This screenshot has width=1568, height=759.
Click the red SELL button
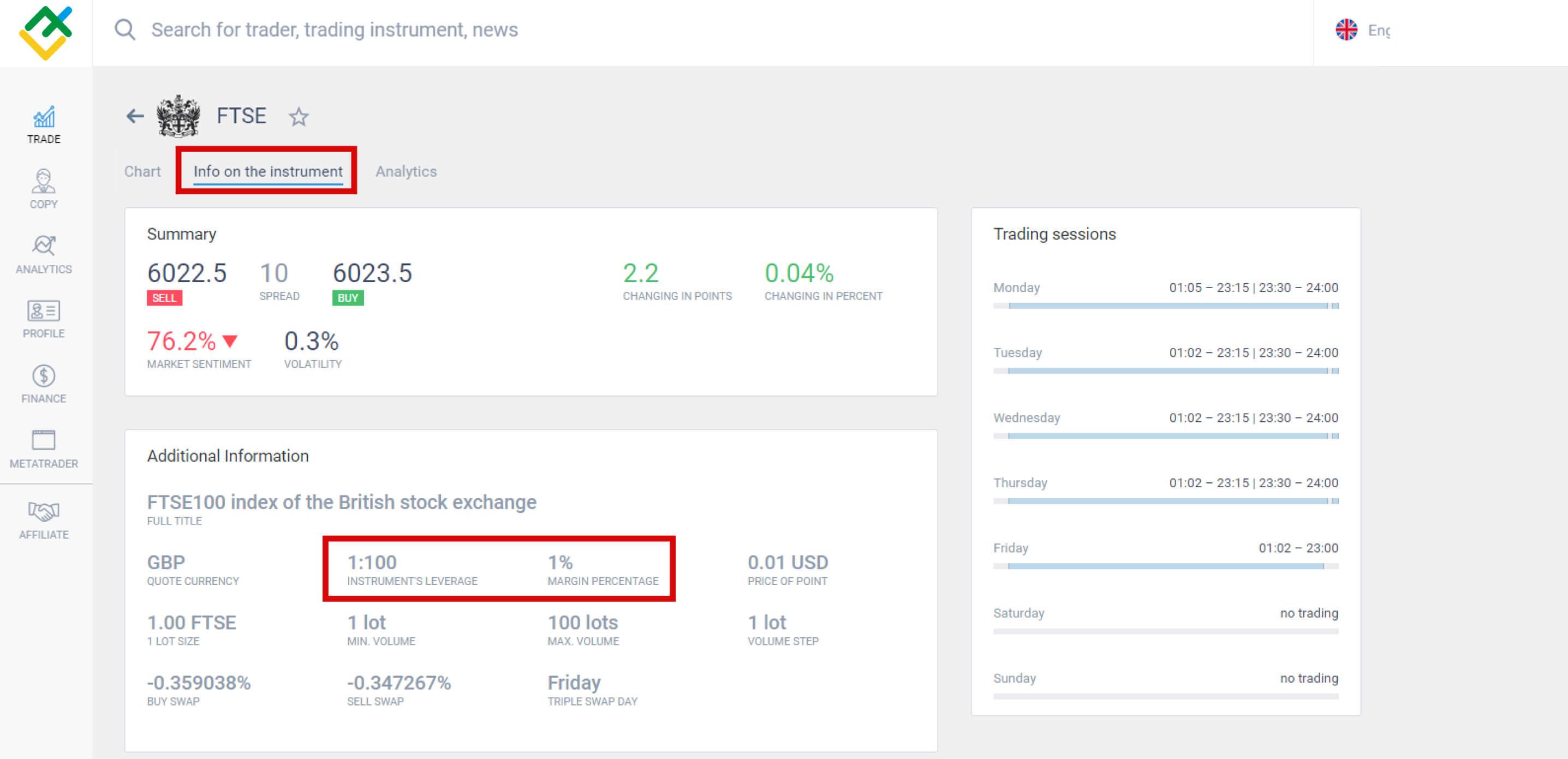point(164,297)
